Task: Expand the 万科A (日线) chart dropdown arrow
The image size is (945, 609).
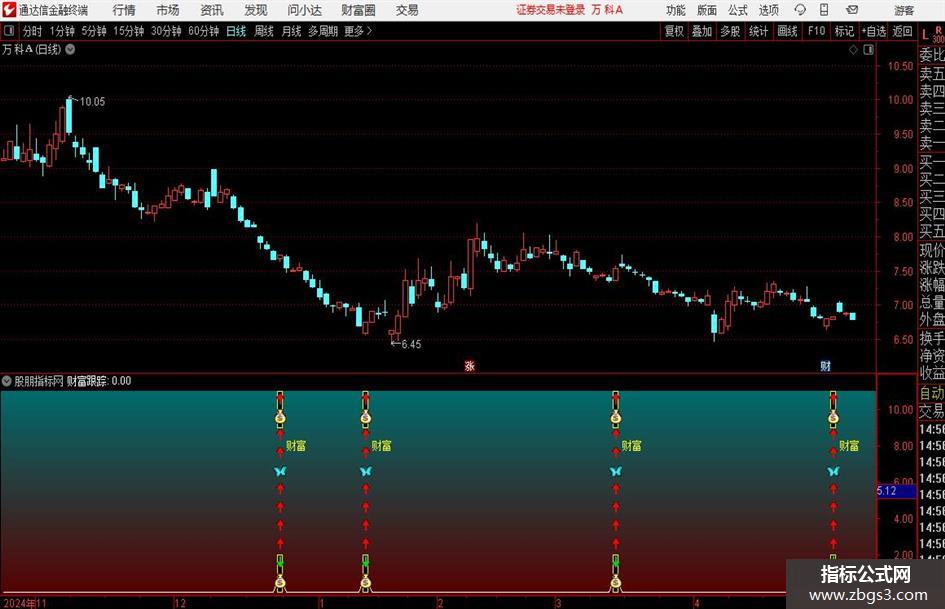Action: click(70, 49)
